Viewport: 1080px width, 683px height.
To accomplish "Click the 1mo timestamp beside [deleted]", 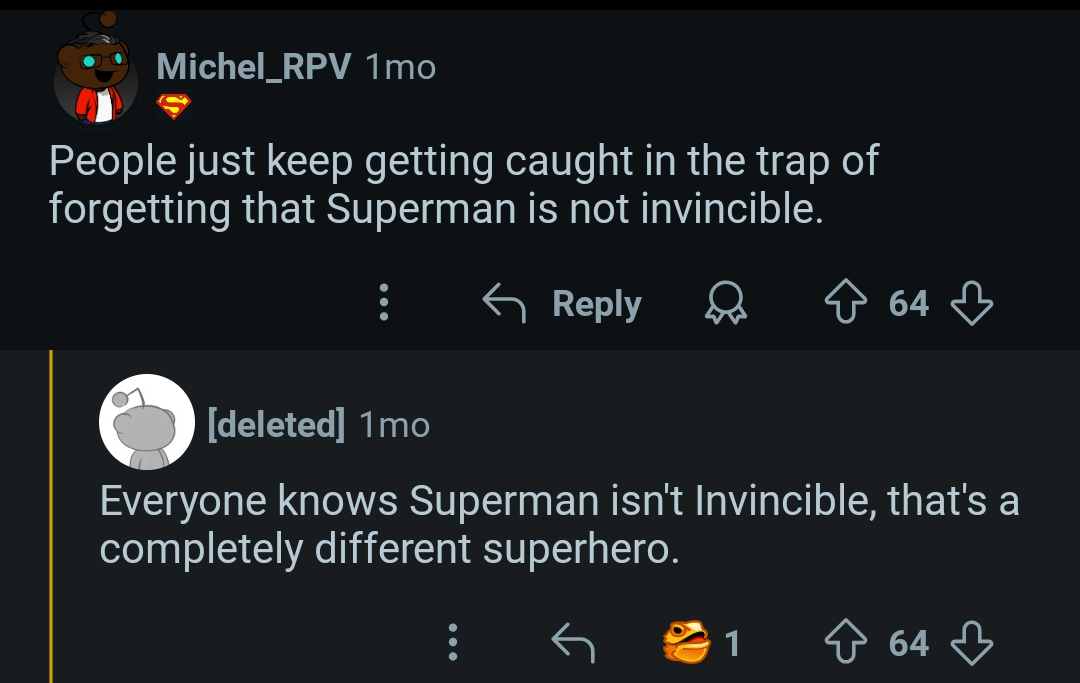I will pos(394,424).
